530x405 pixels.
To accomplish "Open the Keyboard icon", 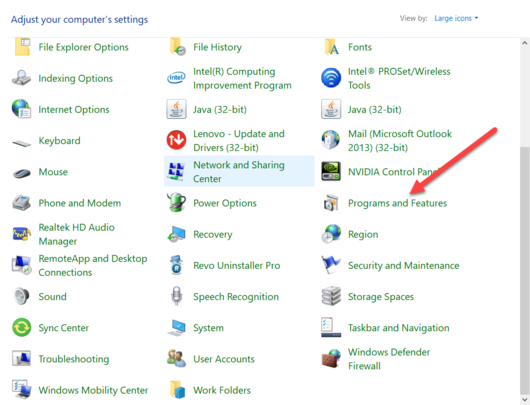I will coord(22,143).
